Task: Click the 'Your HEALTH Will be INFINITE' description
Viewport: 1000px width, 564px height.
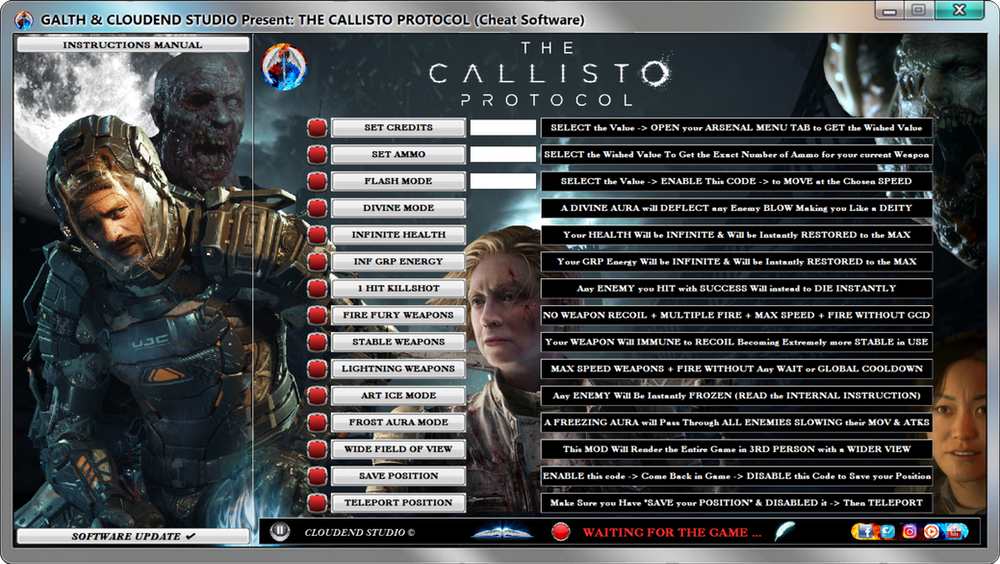Action: 737,235
